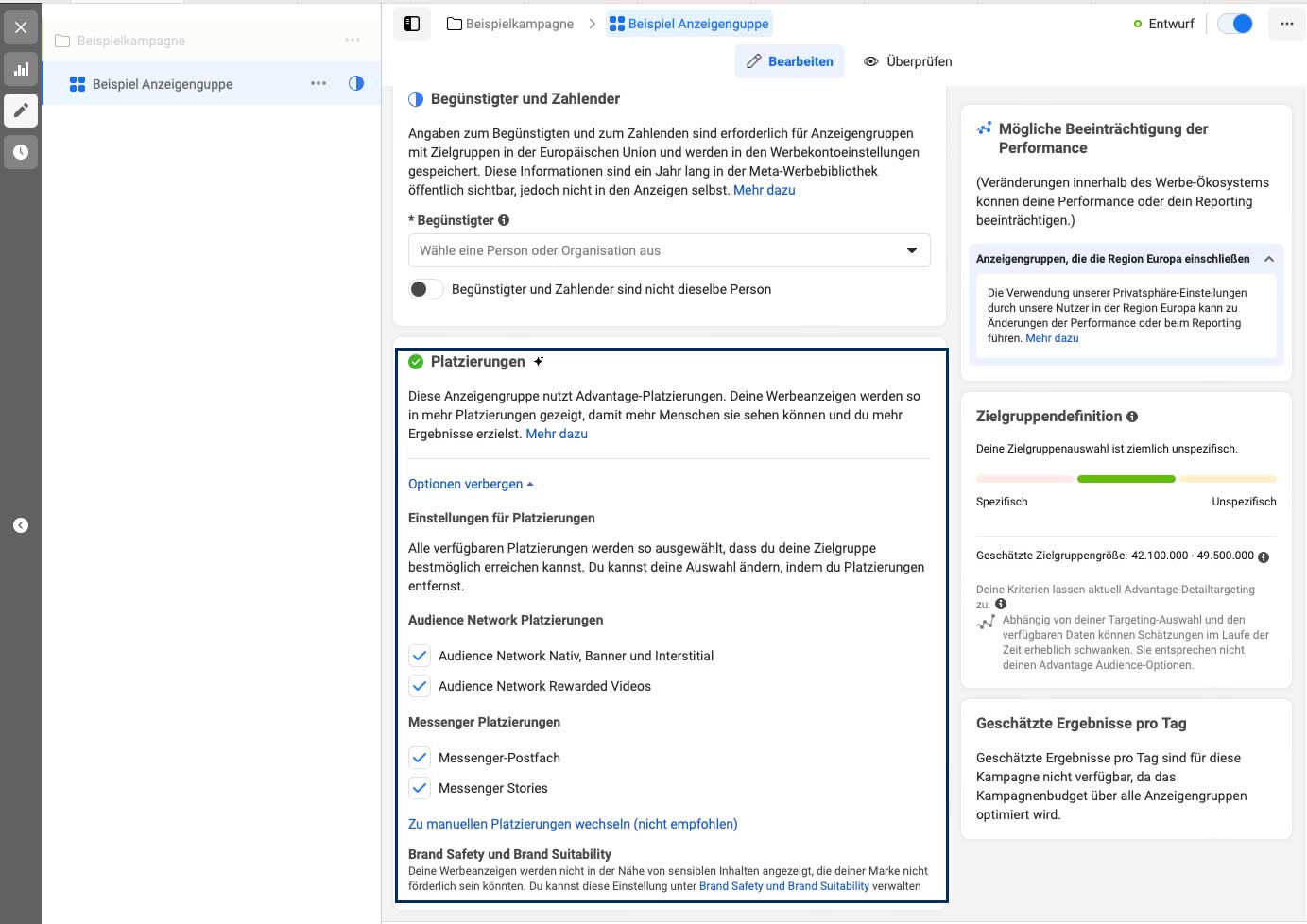
Task: Uncheck Audience Network Rewarded Videos
Action: 419,685
